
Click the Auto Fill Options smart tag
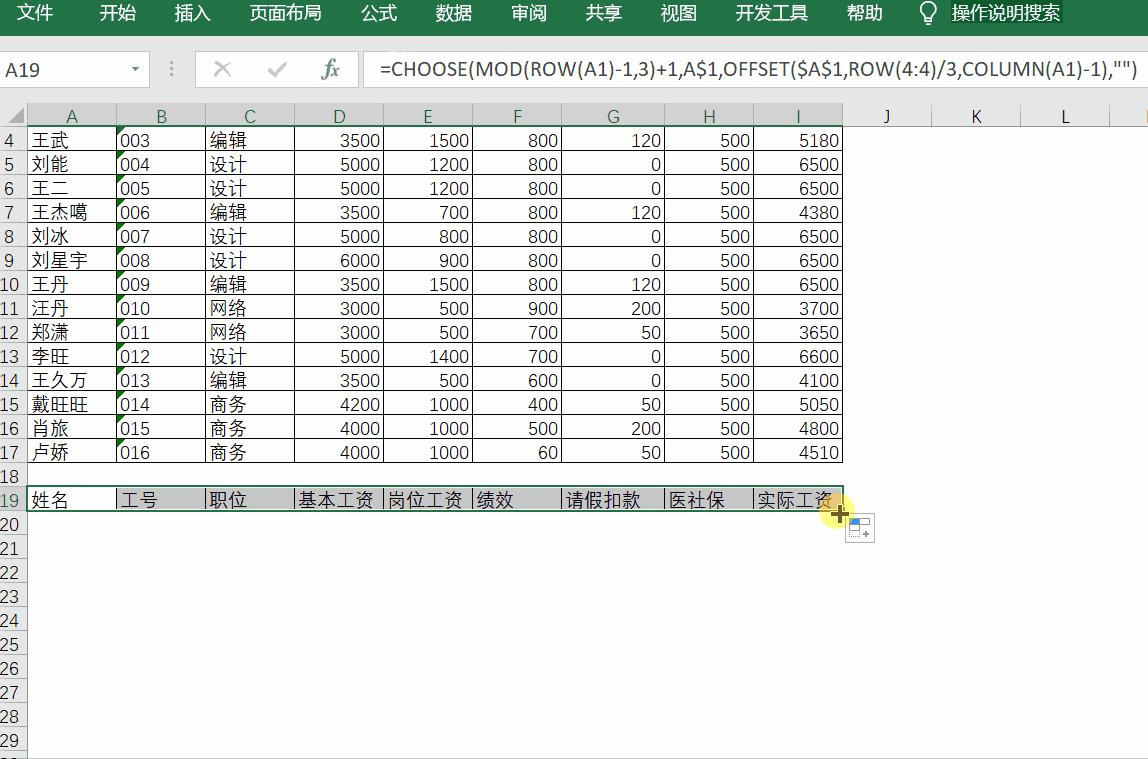(x=858, y=528)
